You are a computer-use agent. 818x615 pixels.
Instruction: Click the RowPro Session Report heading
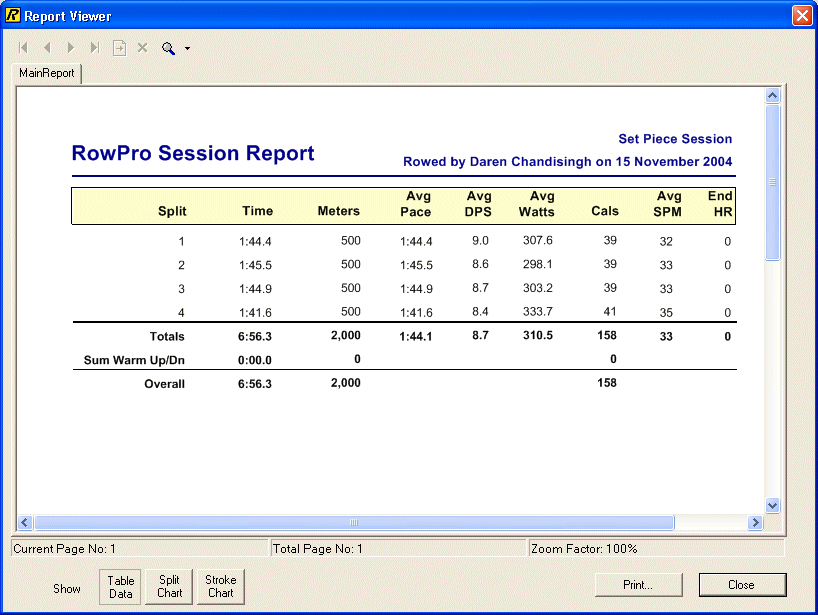(x=193, y=153)
